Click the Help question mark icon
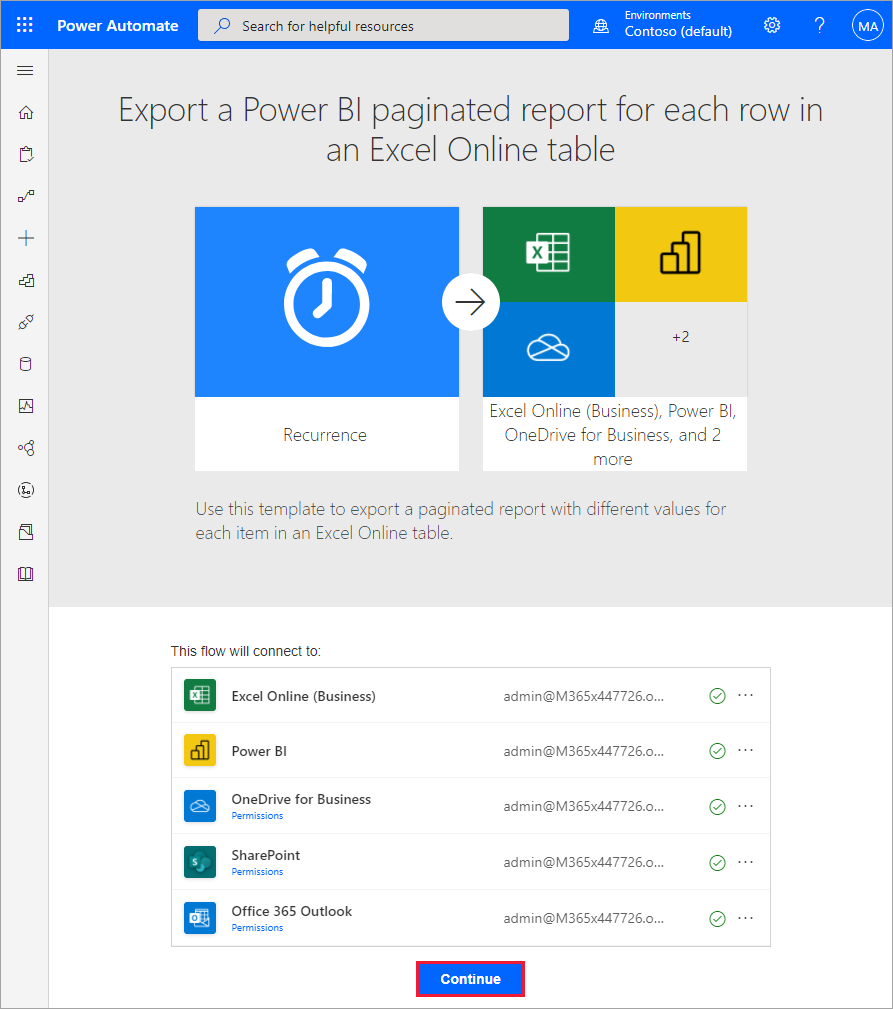This screenshot has height=1009, width=893. pyautogui.click(x=819, y=25)
